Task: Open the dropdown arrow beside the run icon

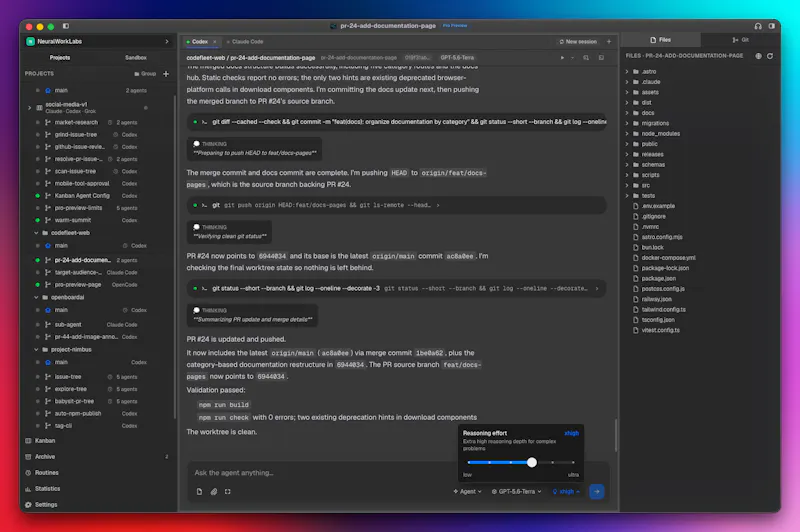Action: (x=572, y=58)
